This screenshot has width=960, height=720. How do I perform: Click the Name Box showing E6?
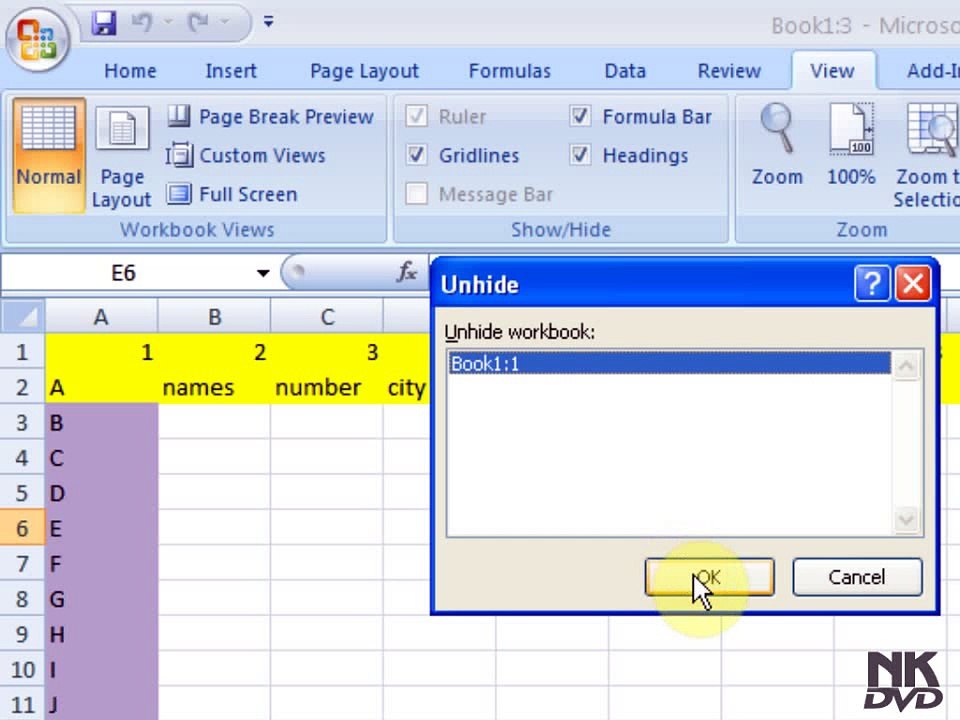124,273
